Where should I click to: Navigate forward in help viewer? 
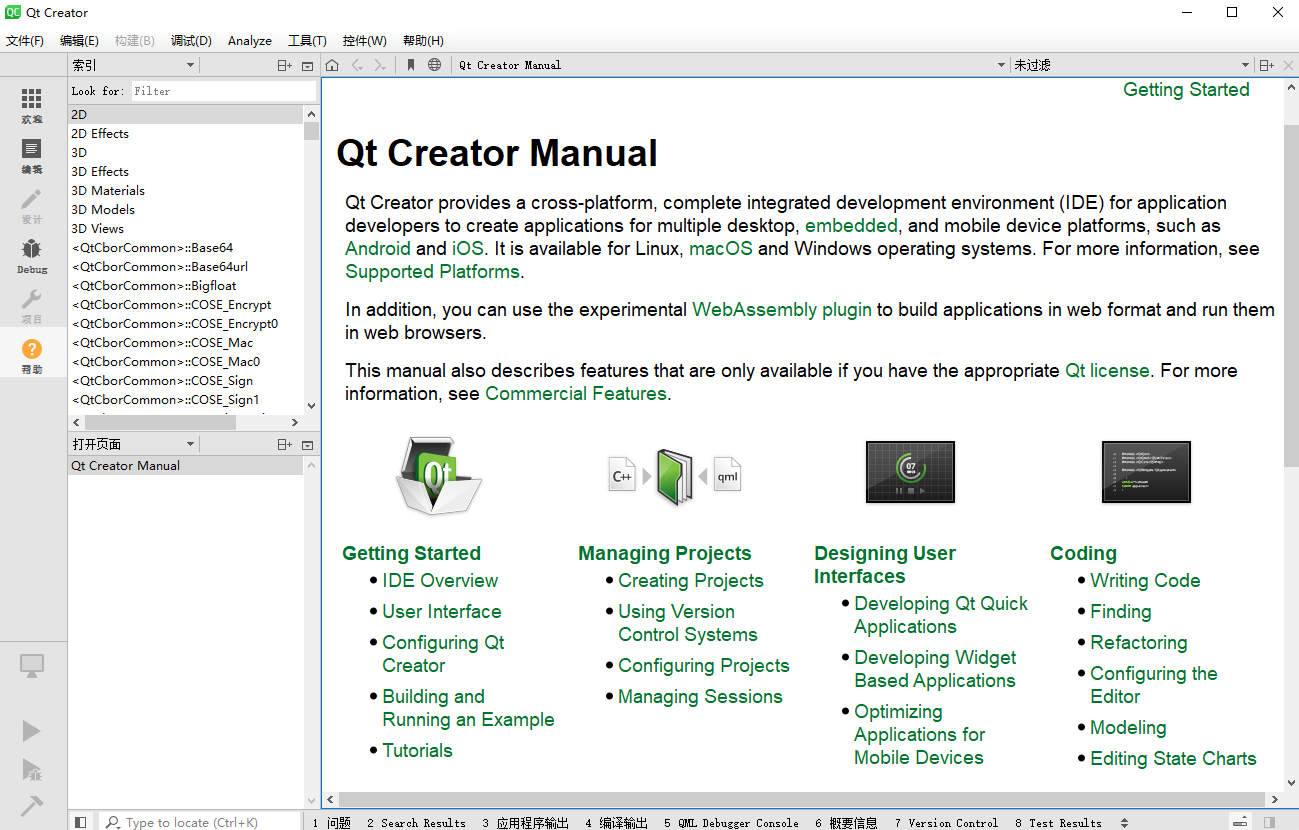click(380, 65)
